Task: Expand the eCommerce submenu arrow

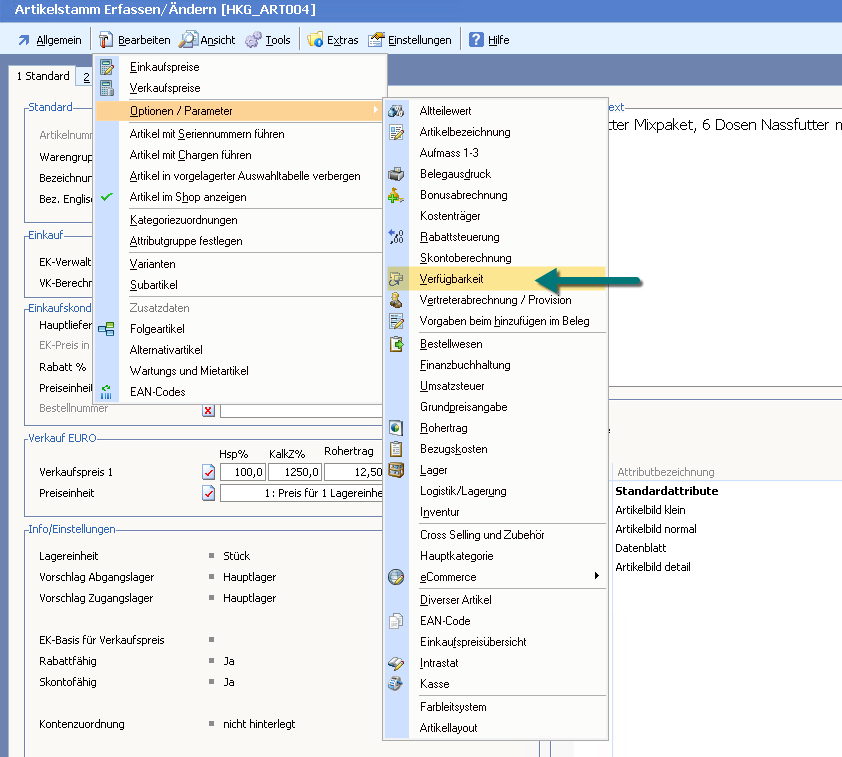Action: coord(597,577)
